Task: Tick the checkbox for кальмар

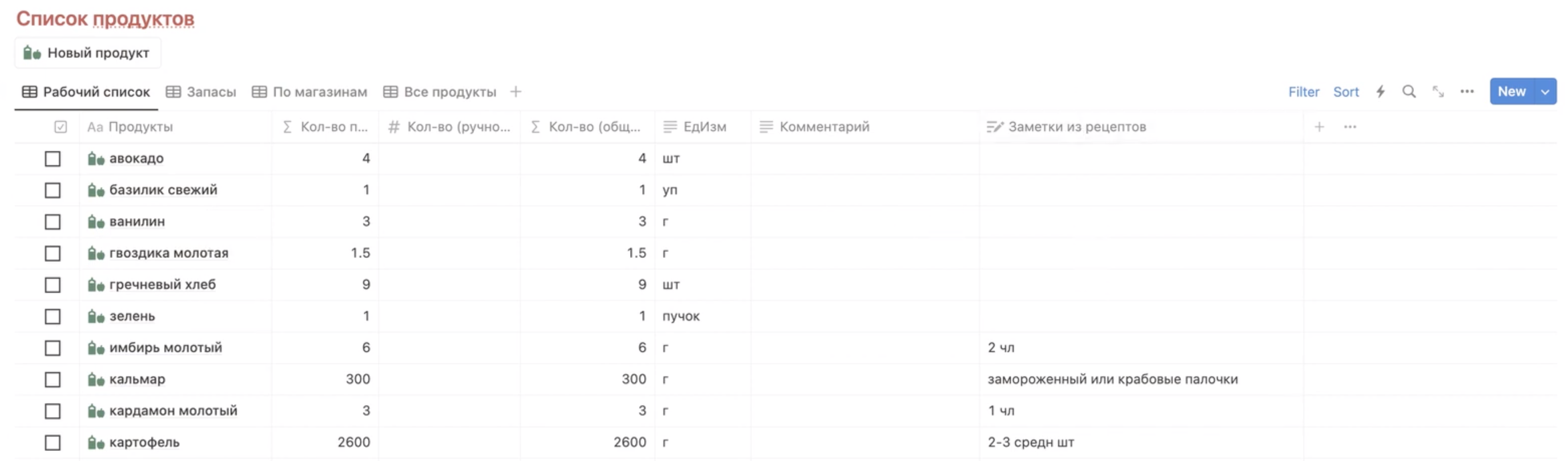Action: pyautogui.click(x=53, y=379)
